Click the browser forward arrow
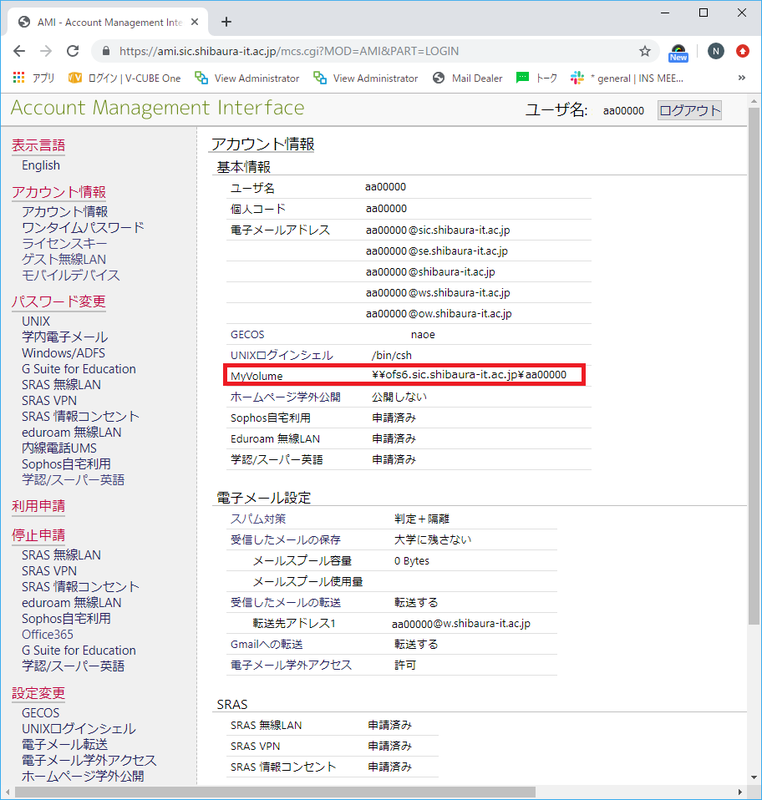This screenshot has width=762, height=800. click(x=46, y=51)
